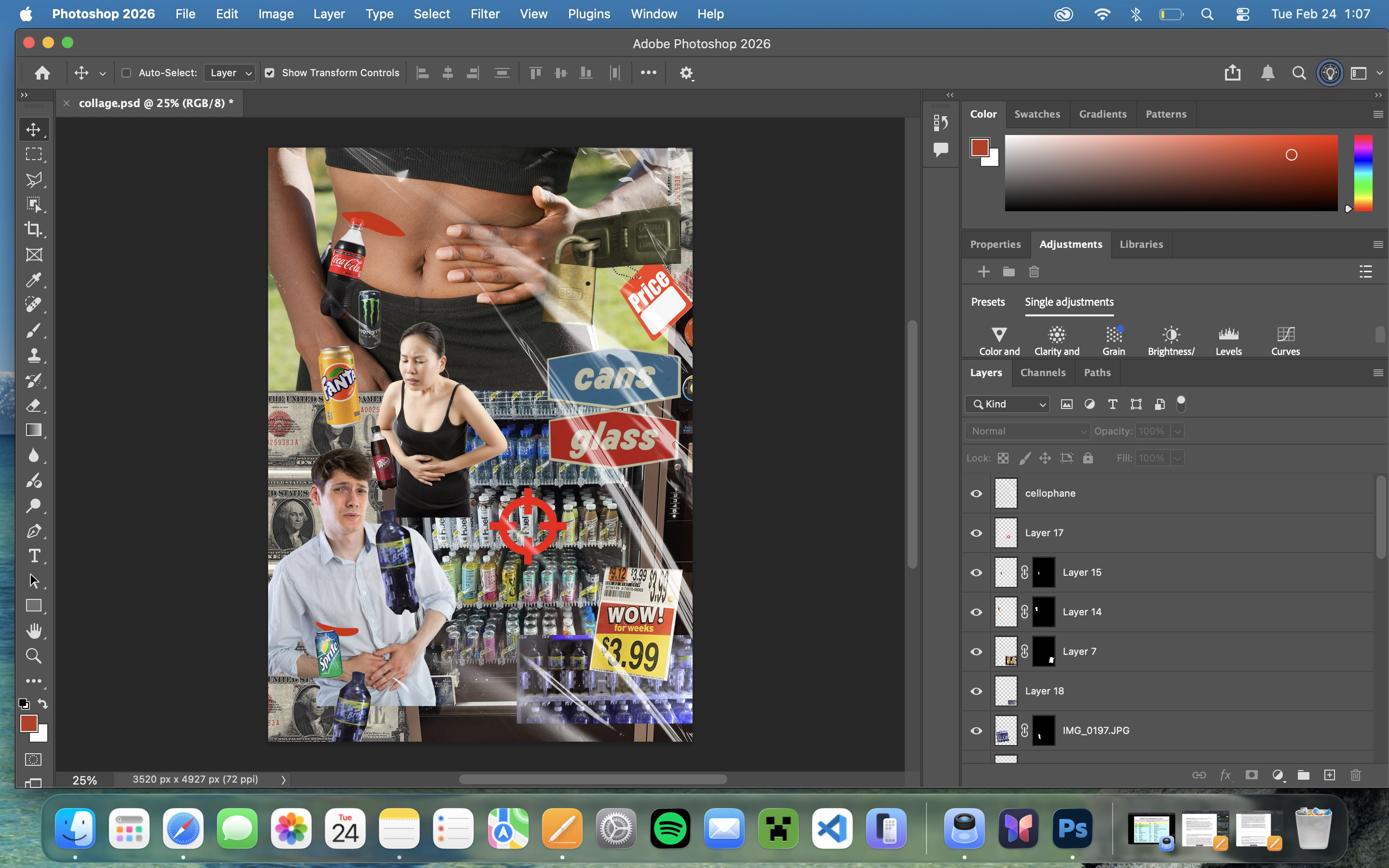Add layer mask to selected layer

point(1252,775)
